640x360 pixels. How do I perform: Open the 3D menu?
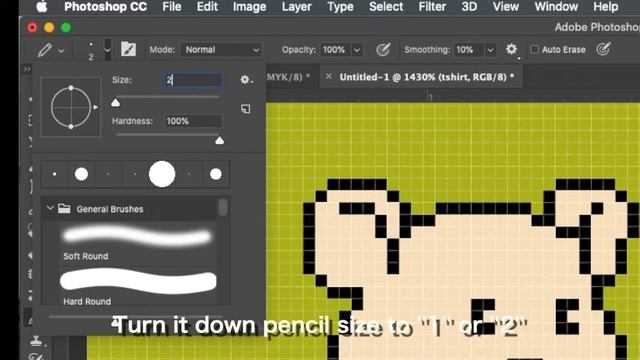pos(469,7)
